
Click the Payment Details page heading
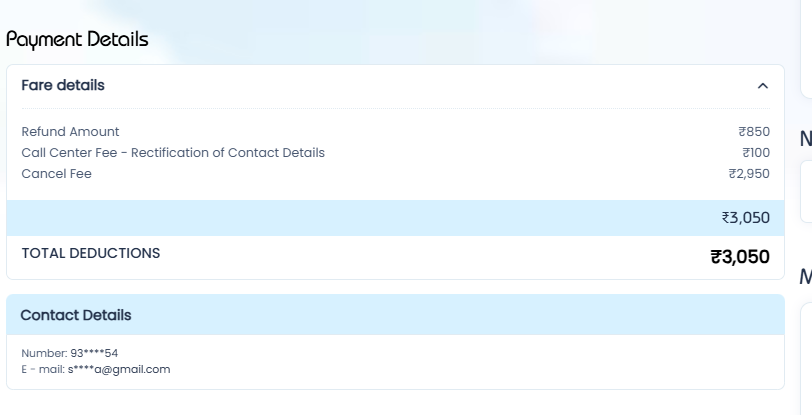click(x=77, y=40)
